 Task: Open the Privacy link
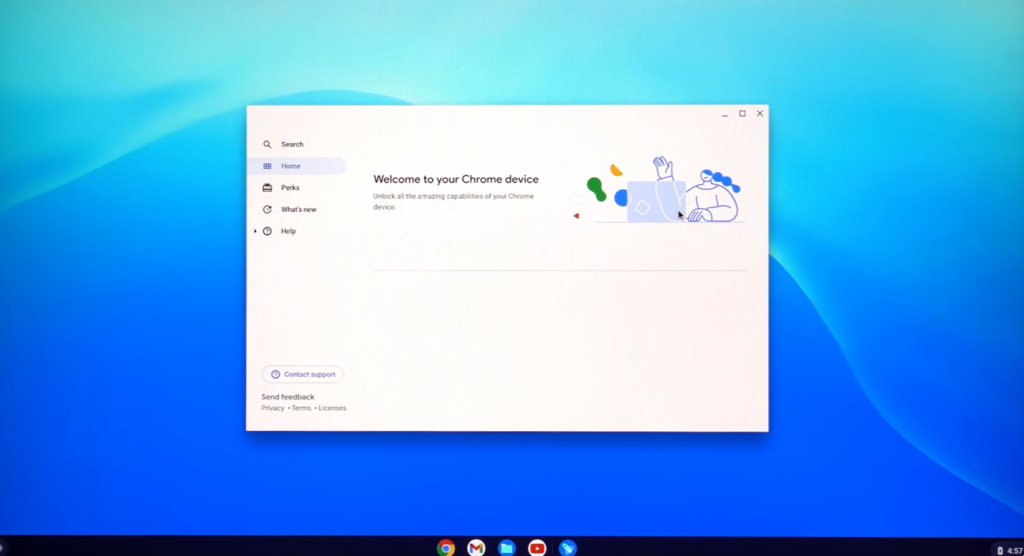[273, 408]
